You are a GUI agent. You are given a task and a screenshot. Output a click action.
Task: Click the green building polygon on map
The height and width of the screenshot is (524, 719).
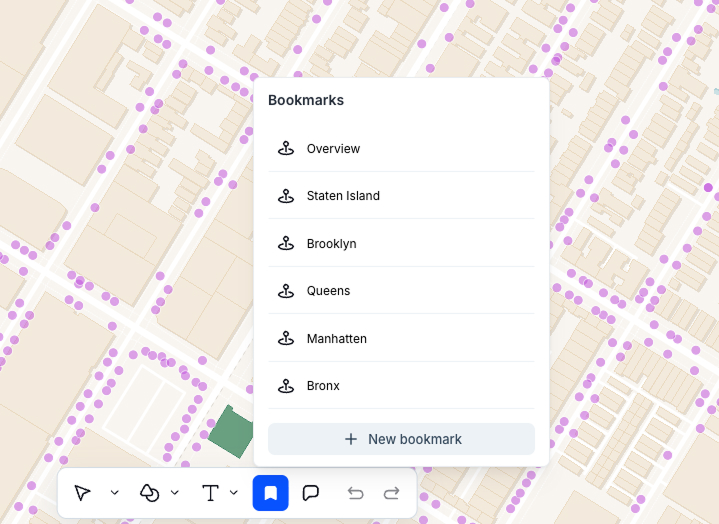point(231,432)
